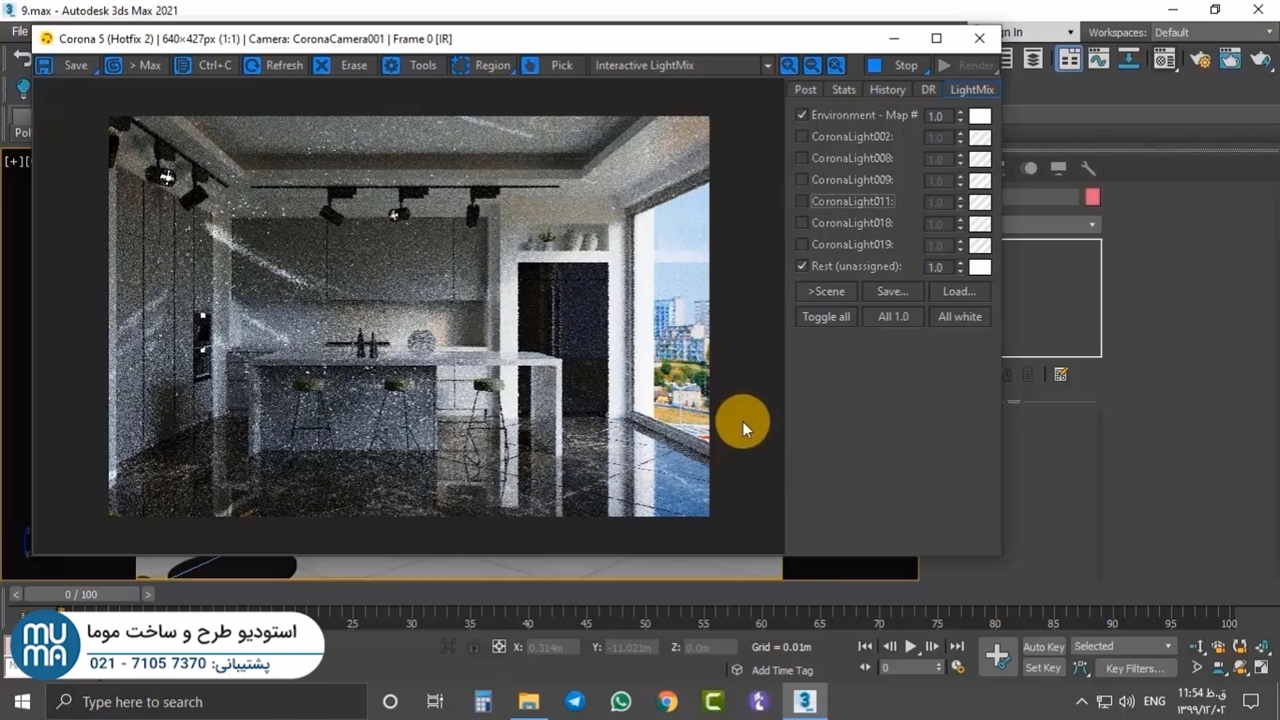Screen dimensions: 1280x720
Task: Click the Refresh render icon
Action: 253,66
